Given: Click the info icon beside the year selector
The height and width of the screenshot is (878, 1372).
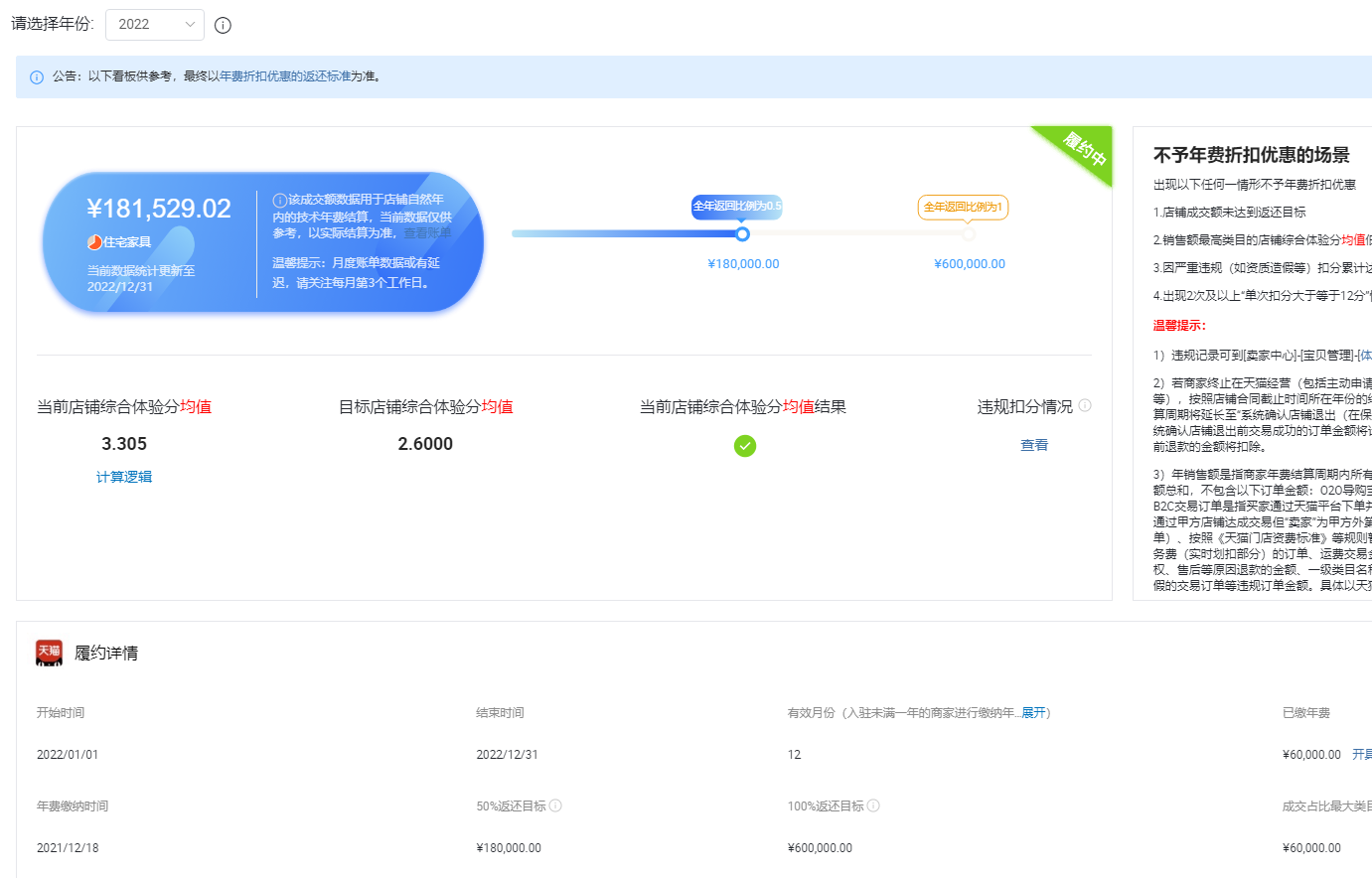Looking at the screenshot, I should click(x=223, y=26).
